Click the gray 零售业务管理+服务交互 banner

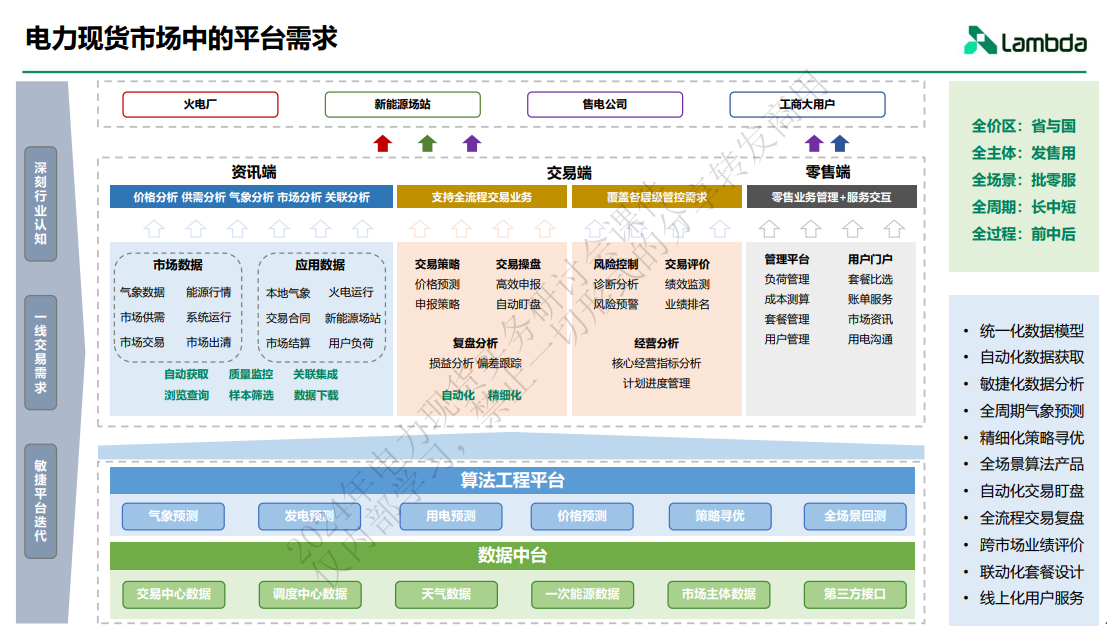pyautogui.click(x=831, y=197)
